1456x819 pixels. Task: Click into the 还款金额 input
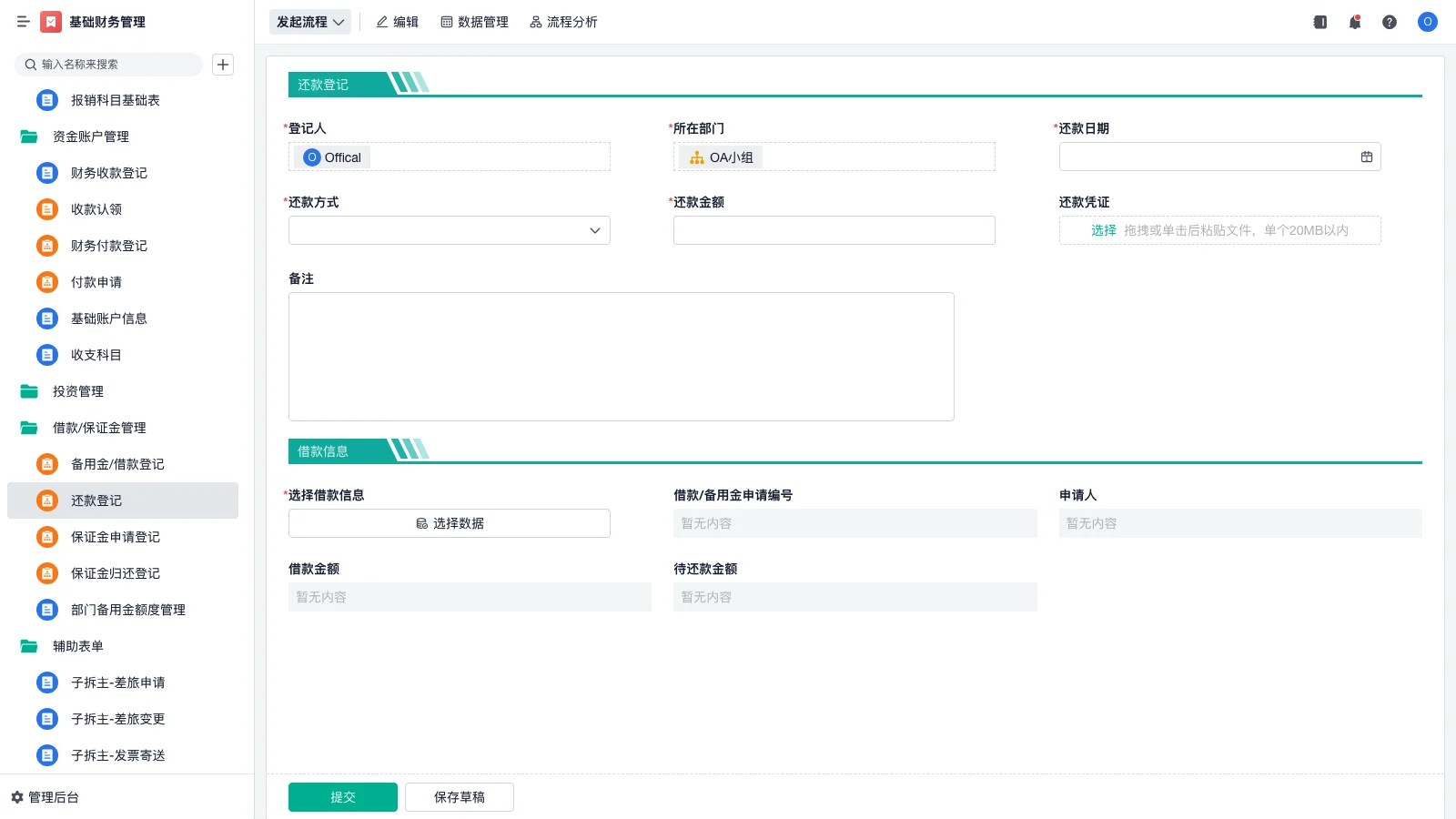[834, 230]
